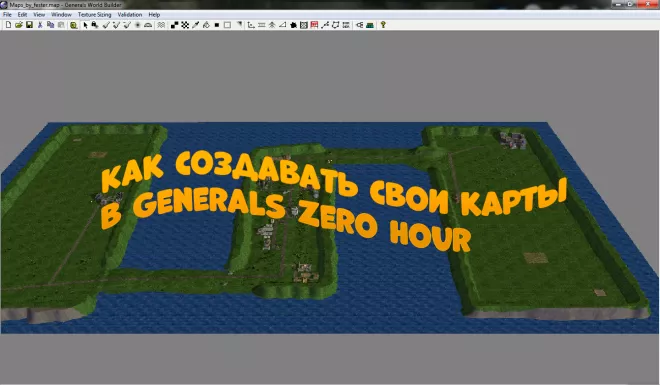The image size is (660, 385).
Task: Click the New document icon
Action: [8, 25]
